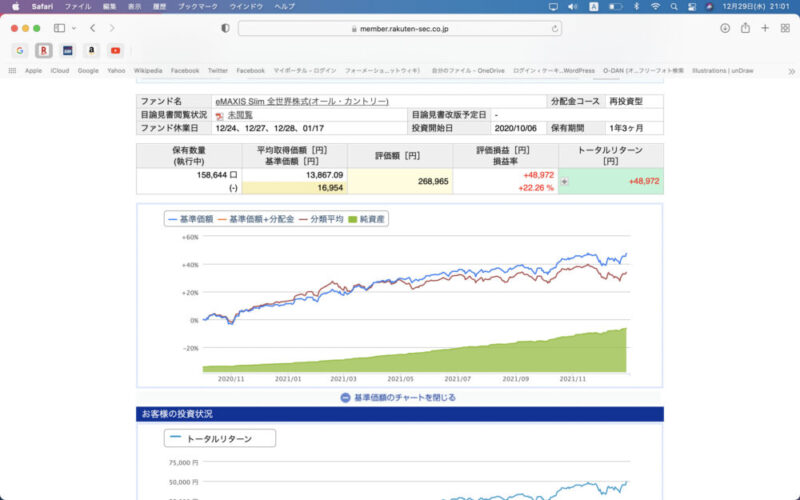This screenshot has height=500, width=800.
Task: Select the 損益率 value +22.26 %
Action: 536,188
